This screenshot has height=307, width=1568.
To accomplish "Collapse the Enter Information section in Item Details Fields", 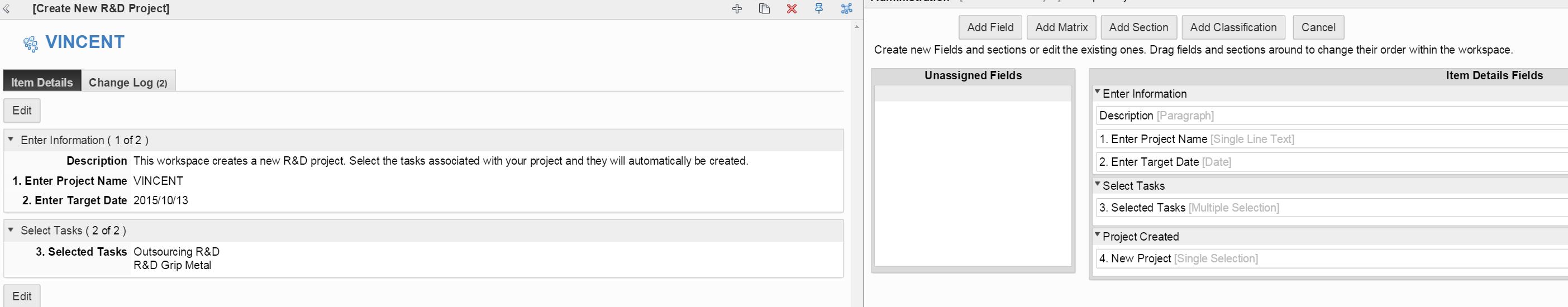I will point(1098,93).
